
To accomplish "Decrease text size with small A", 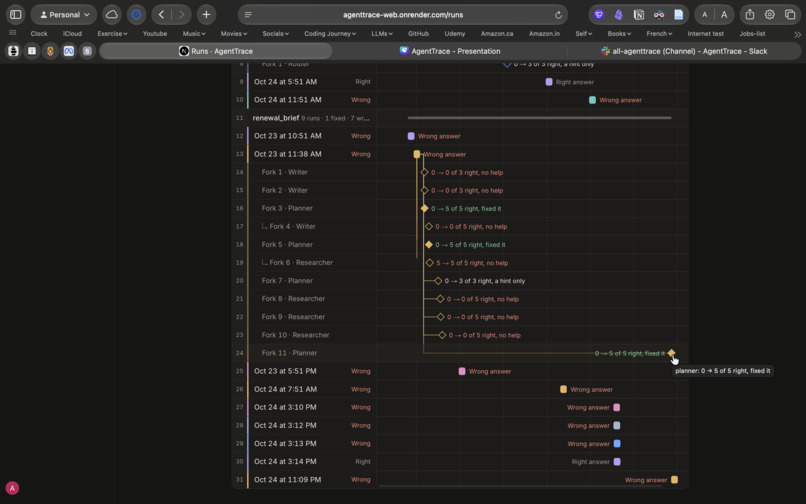I will point(705,15).
